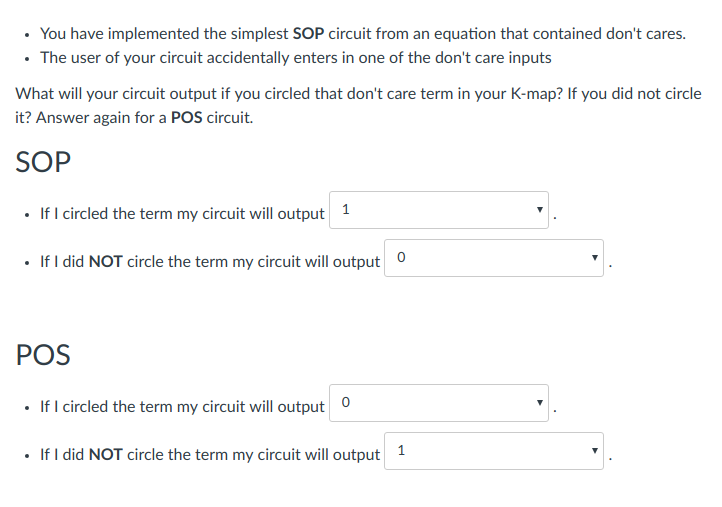Open the SOP NOT-circled answer dropdown

(494, 259)
